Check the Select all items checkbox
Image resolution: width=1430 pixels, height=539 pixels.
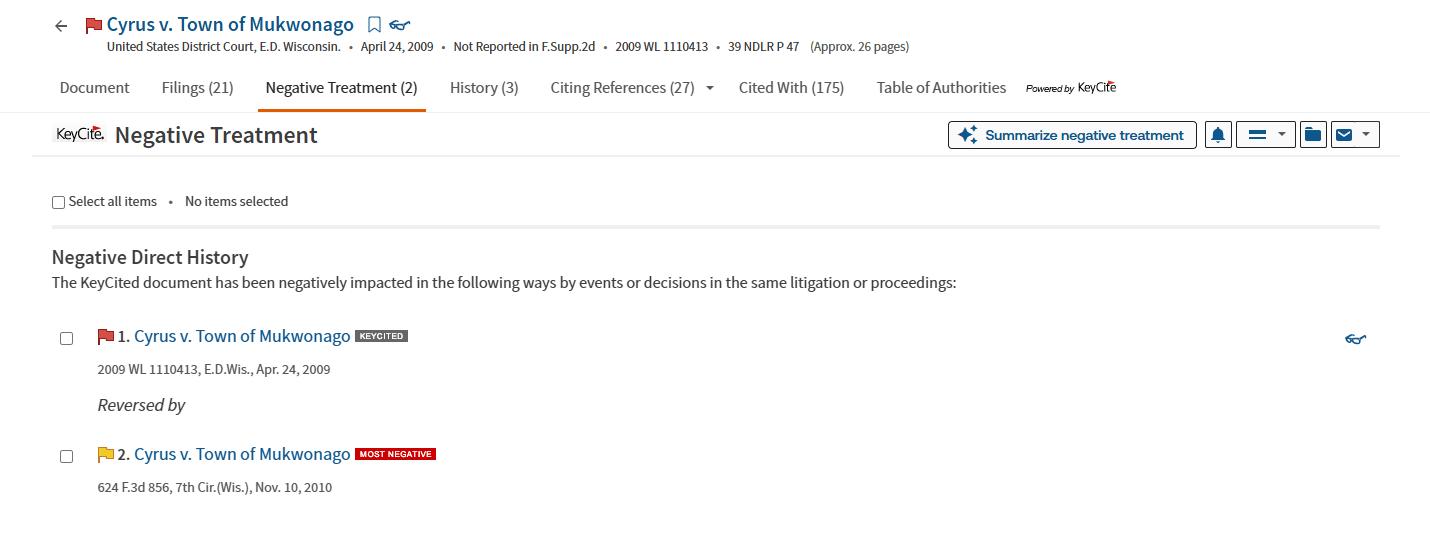58,202
